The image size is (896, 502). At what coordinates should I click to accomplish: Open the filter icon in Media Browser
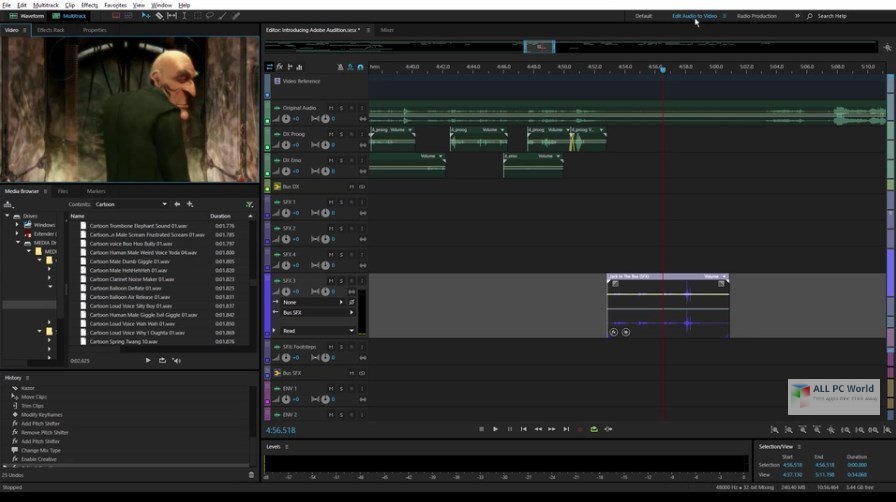pyautogui.click(x=250, y=204)
